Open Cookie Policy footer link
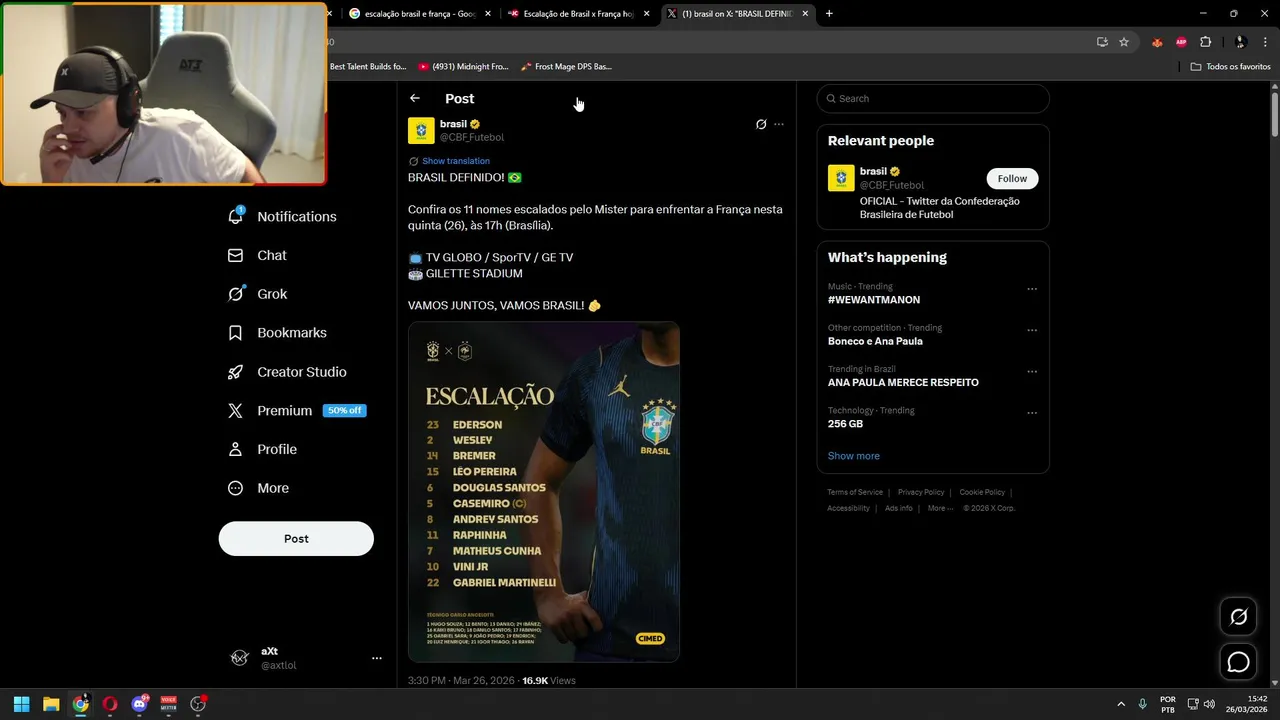Viewport: 1280px width, 720px height. pos(982,492)
